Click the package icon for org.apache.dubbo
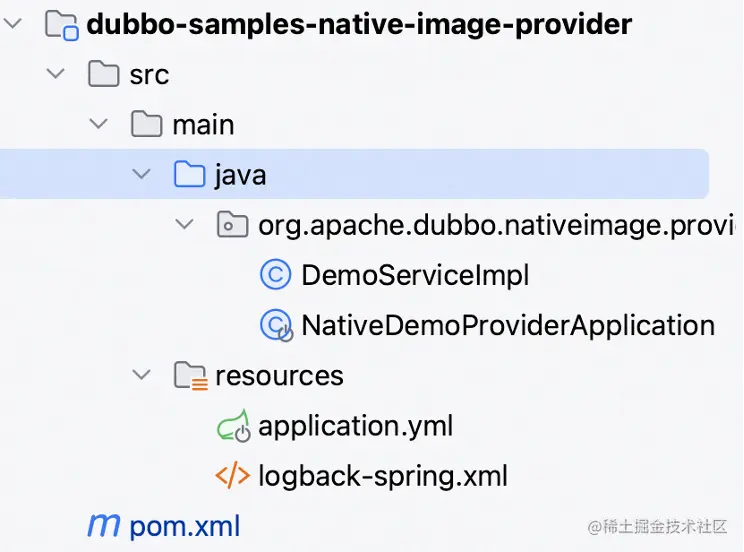The height and width of the screenshot is (552, 744). click(x=232, y=224)
